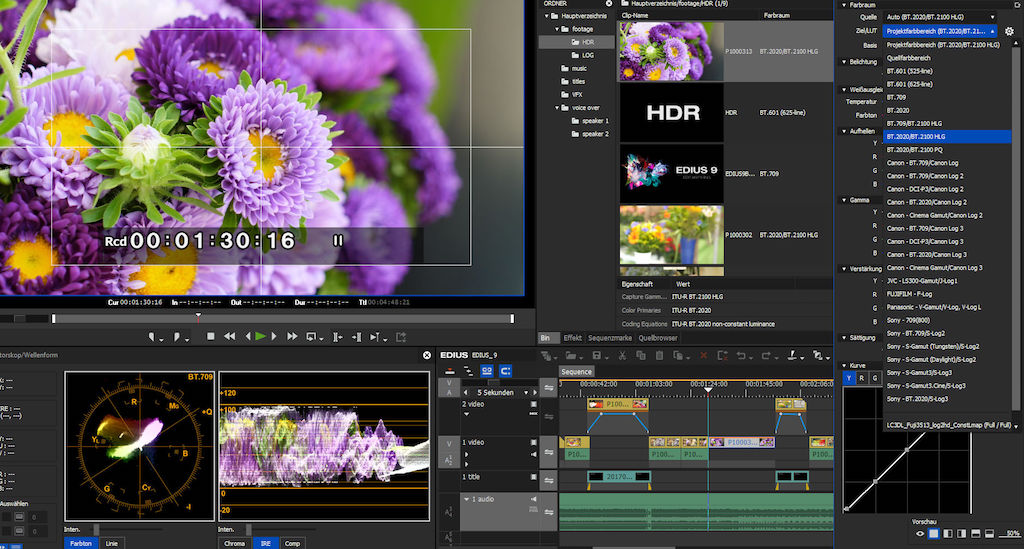Collapse the Gamma section
This screenshot has width=1024, height=549.
pos(844,200)
